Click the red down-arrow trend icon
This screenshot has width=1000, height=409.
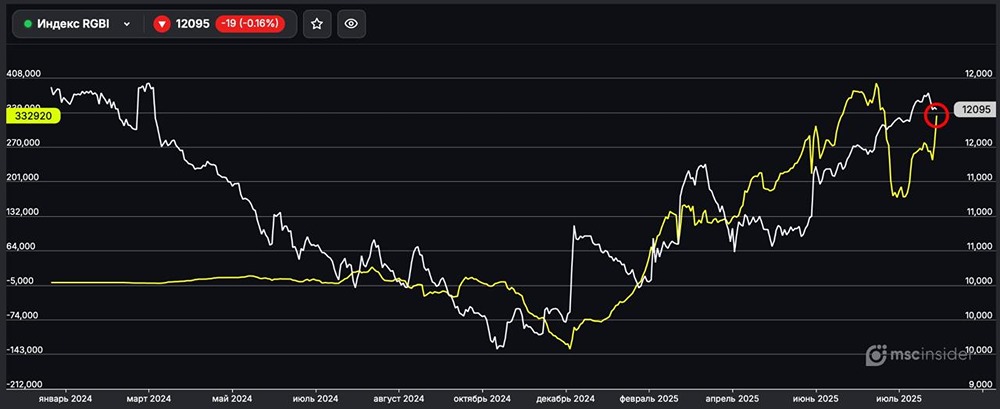(162, 23)
